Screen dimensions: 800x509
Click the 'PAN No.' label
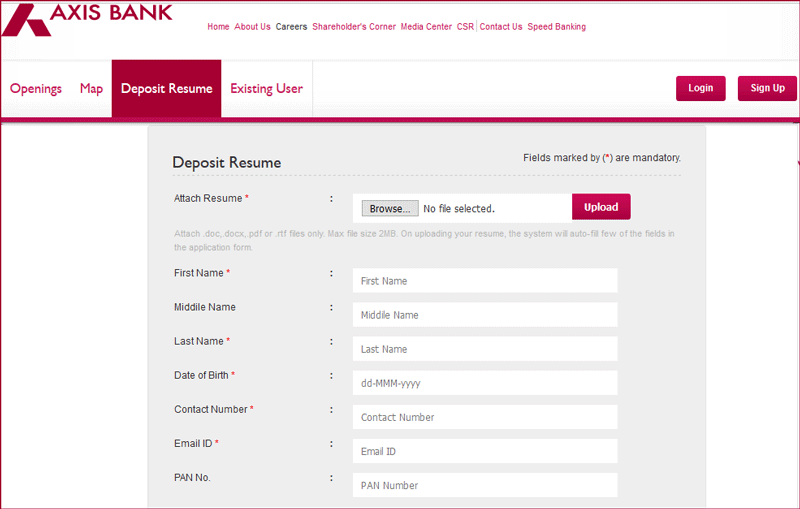pos(192,478)
